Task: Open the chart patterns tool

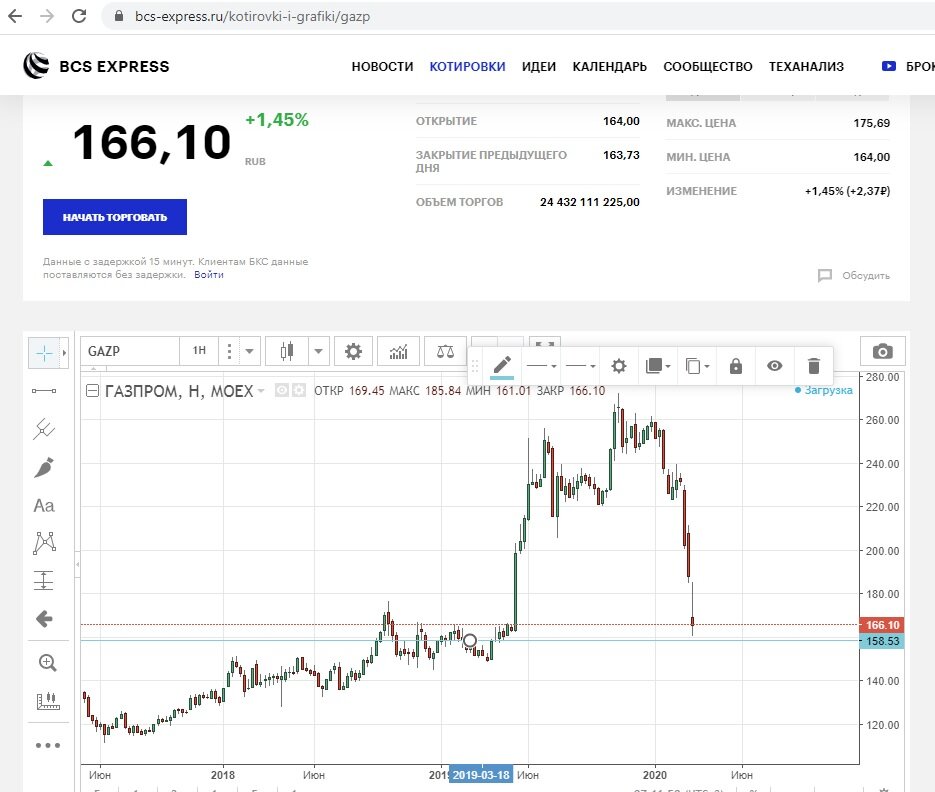Action: [45, 543]
